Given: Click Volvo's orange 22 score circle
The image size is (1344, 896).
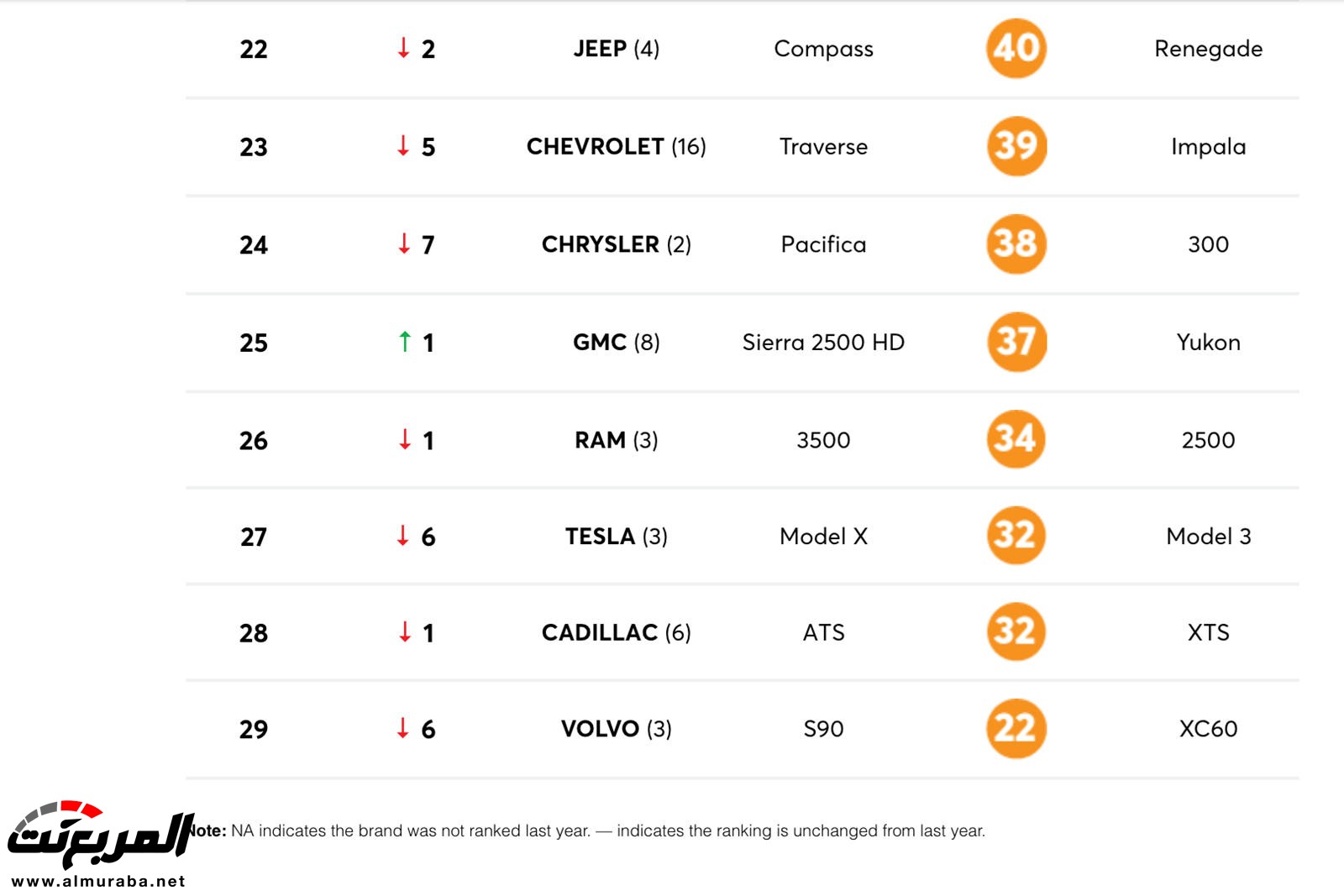Looking at the screenshot, I should [1016, 728].
